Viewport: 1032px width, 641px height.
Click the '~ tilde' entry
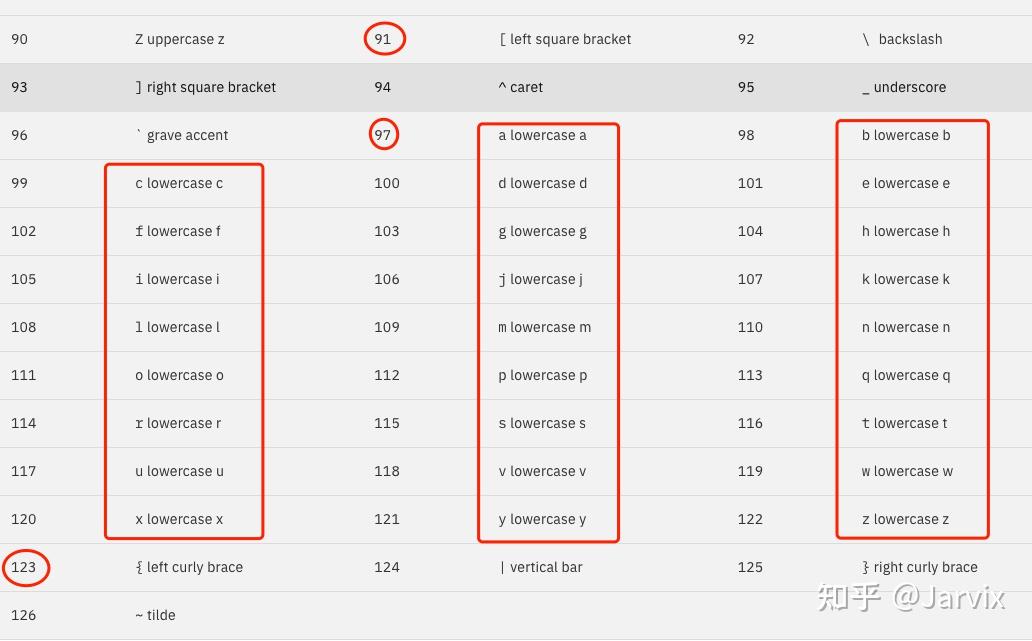coord(155,615)
